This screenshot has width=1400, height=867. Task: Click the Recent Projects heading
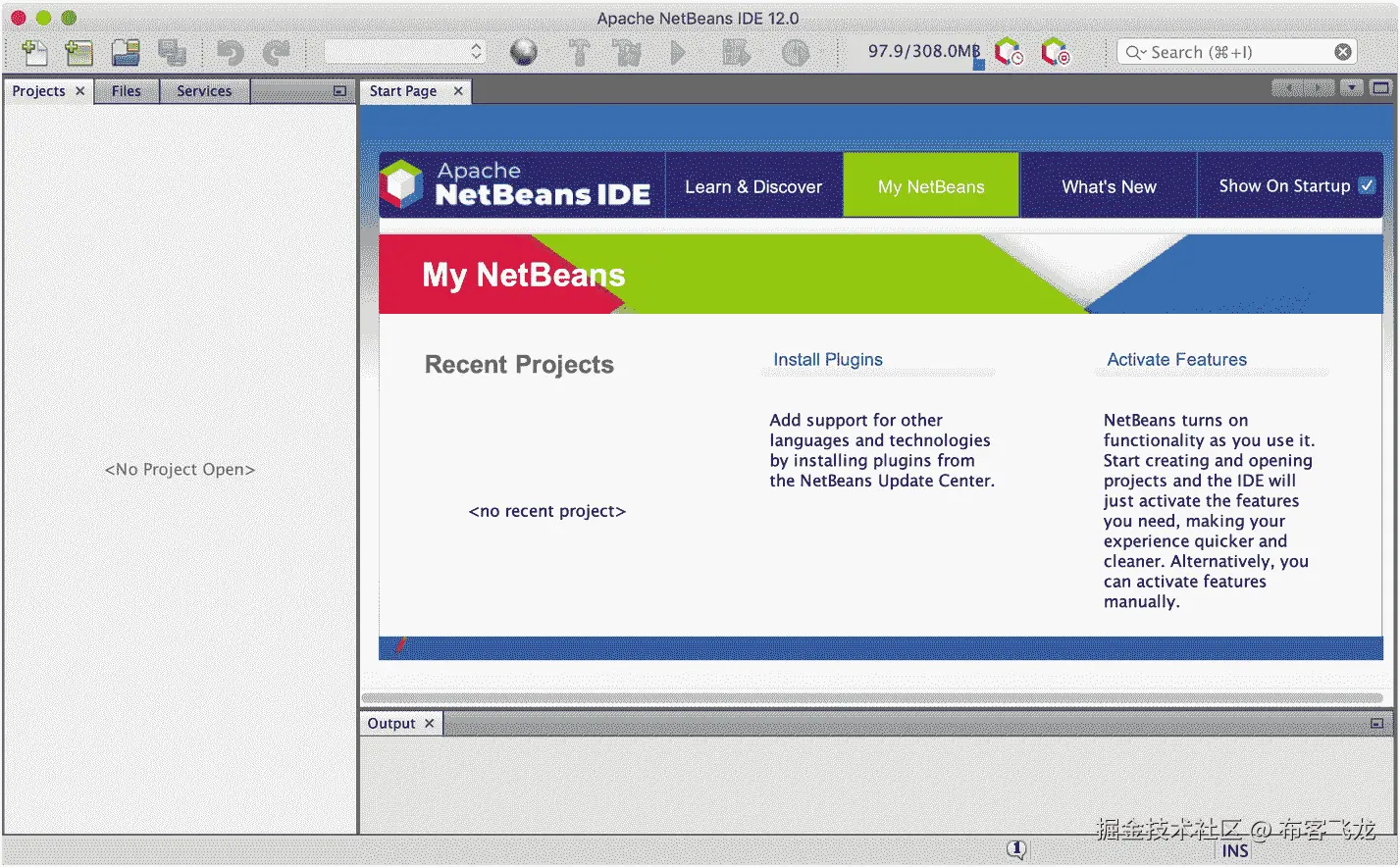pos(519,365)
